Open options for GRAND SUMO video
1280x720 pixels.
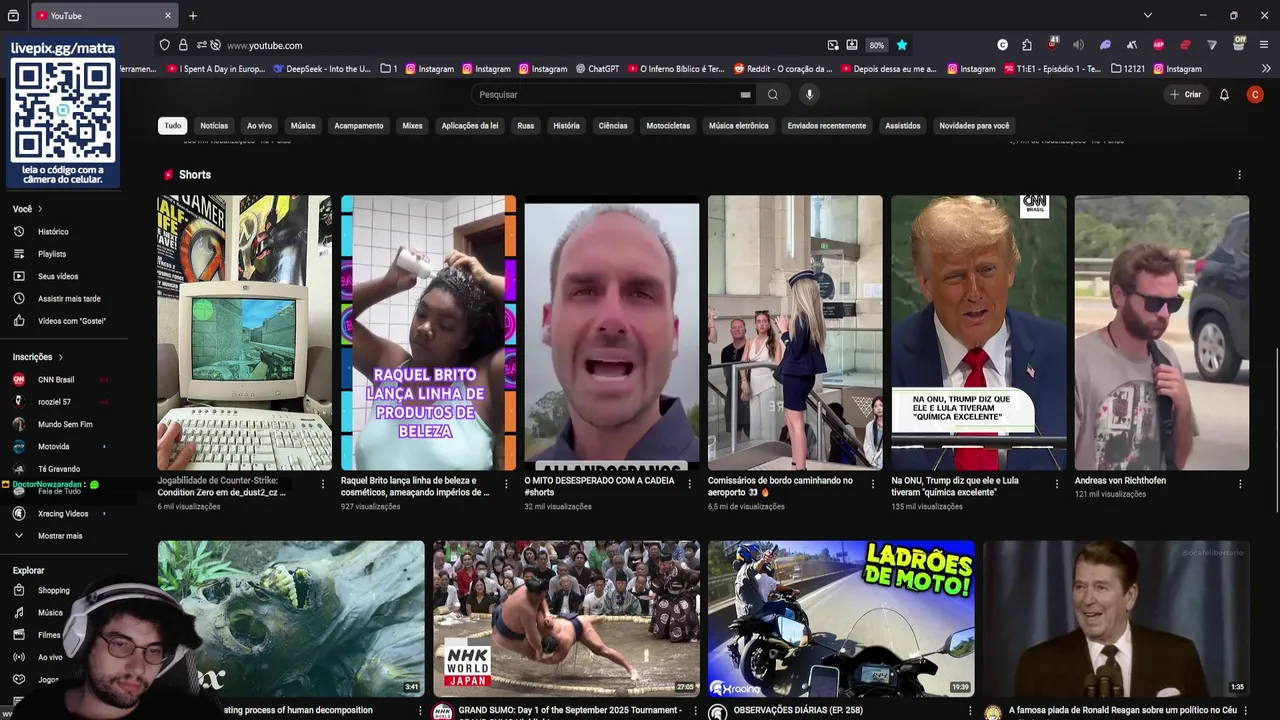pos(695,711)
